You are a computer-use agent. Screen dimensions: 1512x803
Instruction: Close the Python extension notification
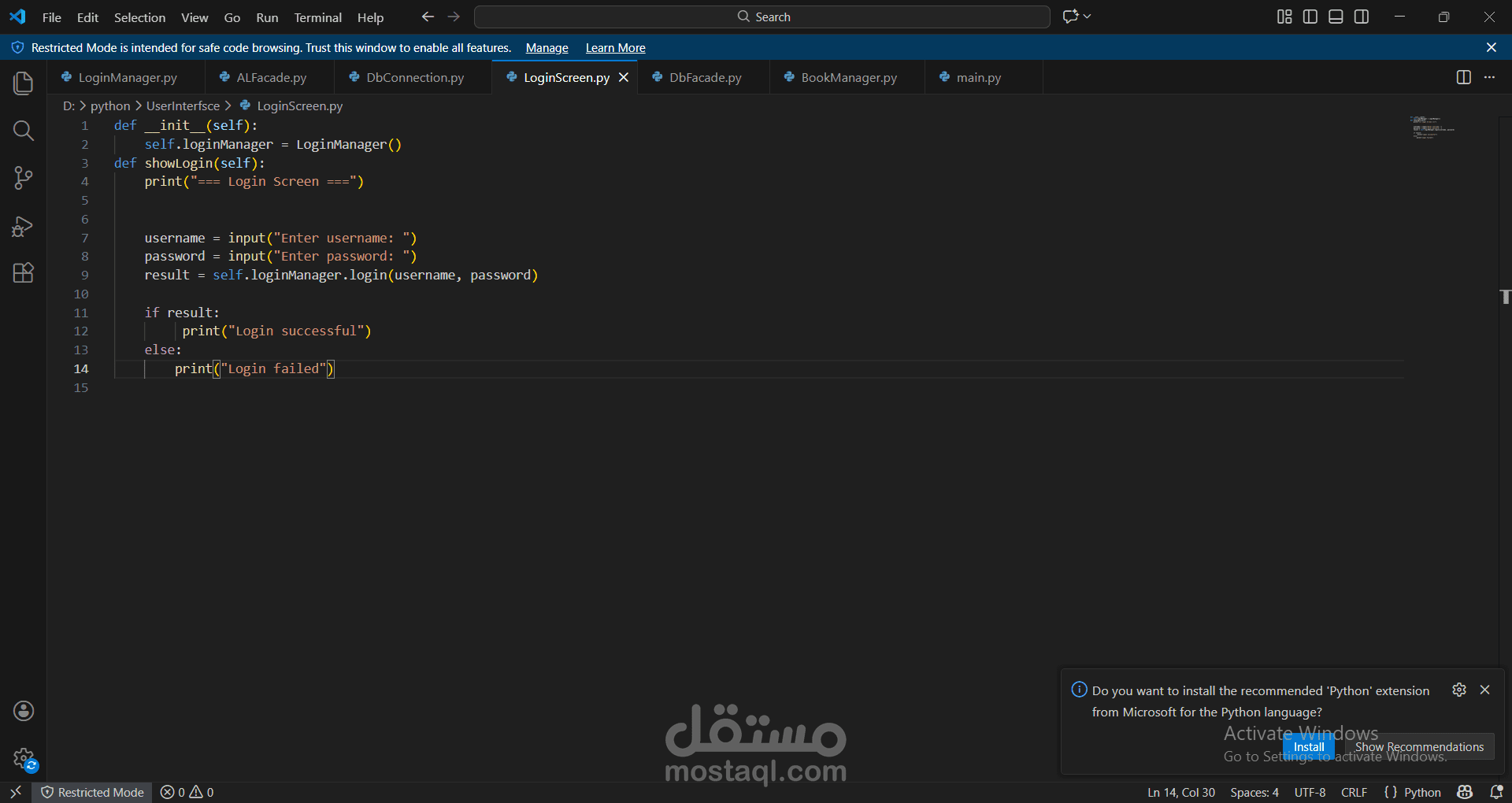[1484, 690]
